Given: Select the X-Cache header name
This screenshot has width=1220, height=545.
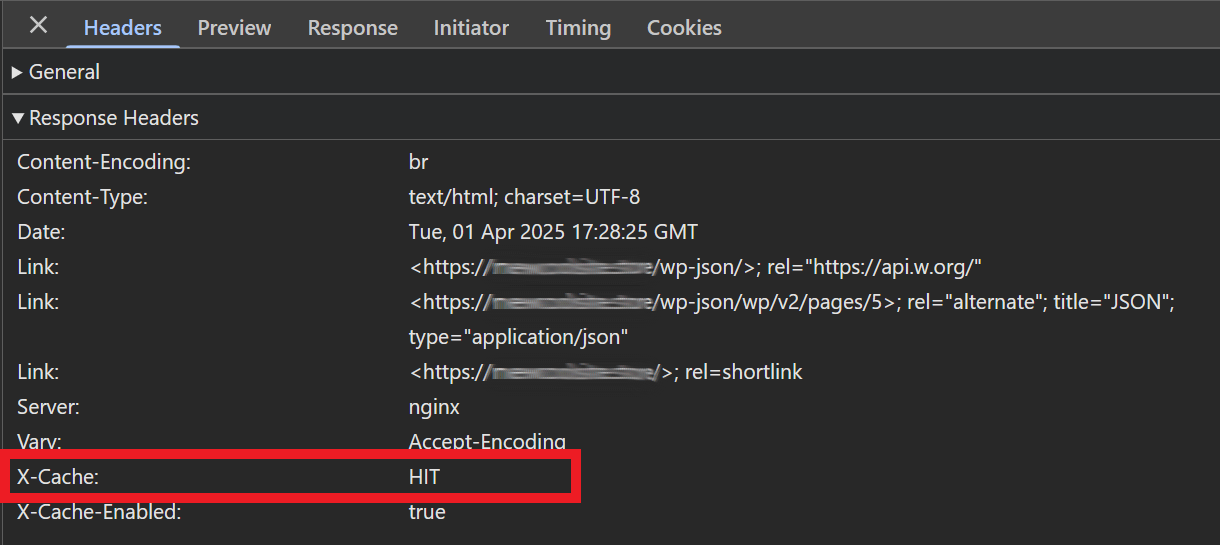Looking at the screenshot, I should coord(57,477).
